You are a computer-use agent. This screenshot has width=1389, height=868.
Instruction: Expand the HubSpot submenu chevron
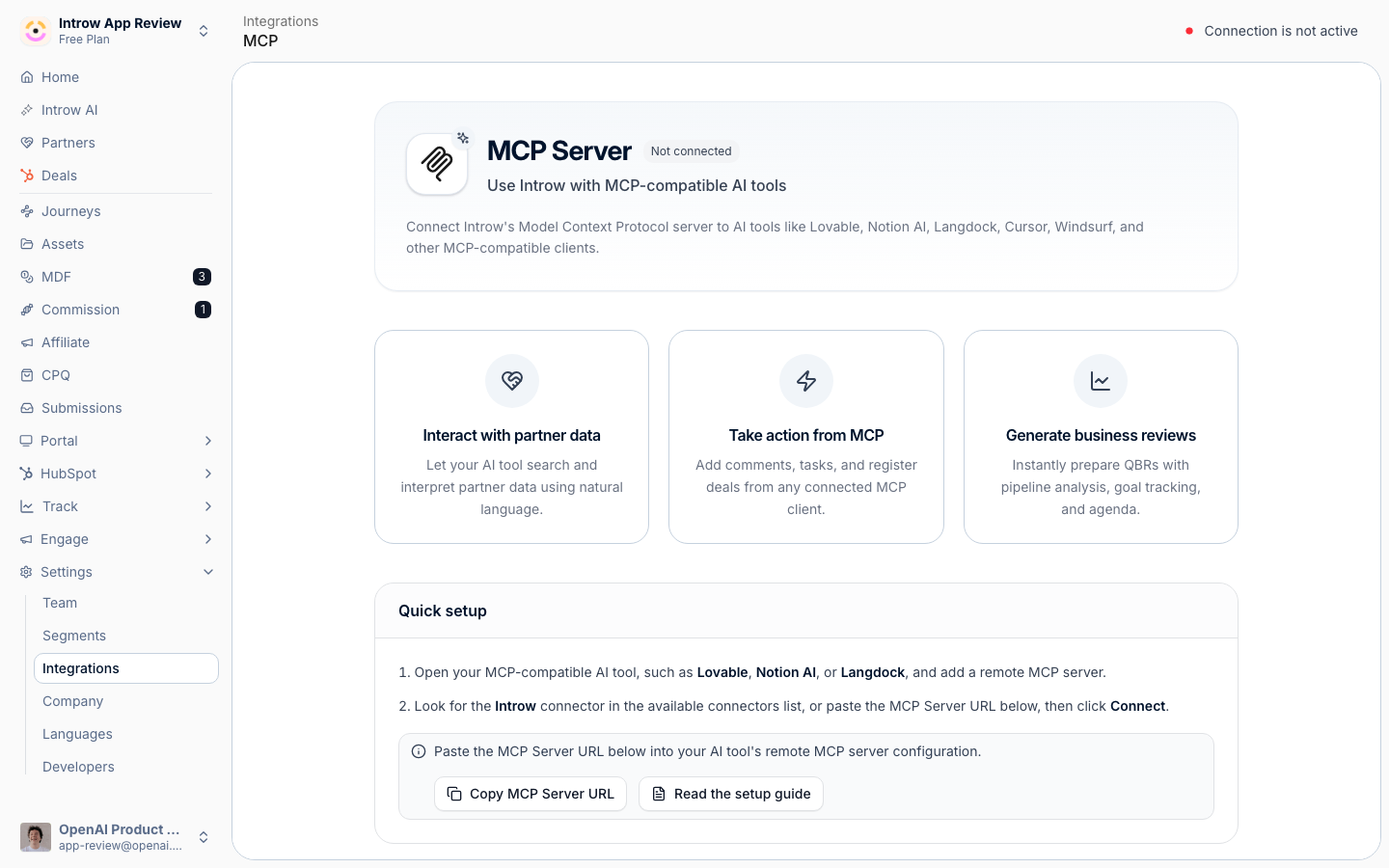click(208, 474)
